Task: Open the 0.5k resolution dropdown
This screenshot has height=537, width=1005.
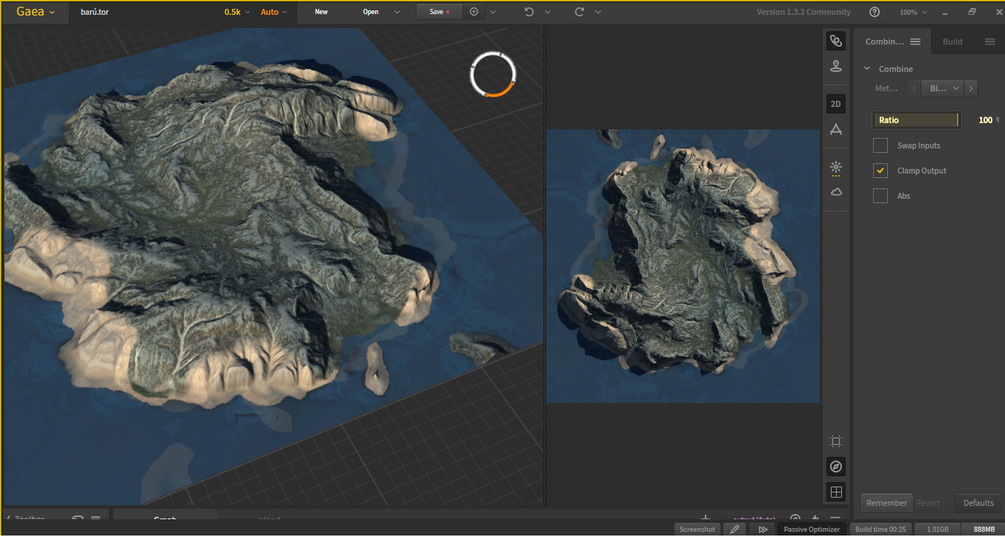Action: click(x=237, y=12)
